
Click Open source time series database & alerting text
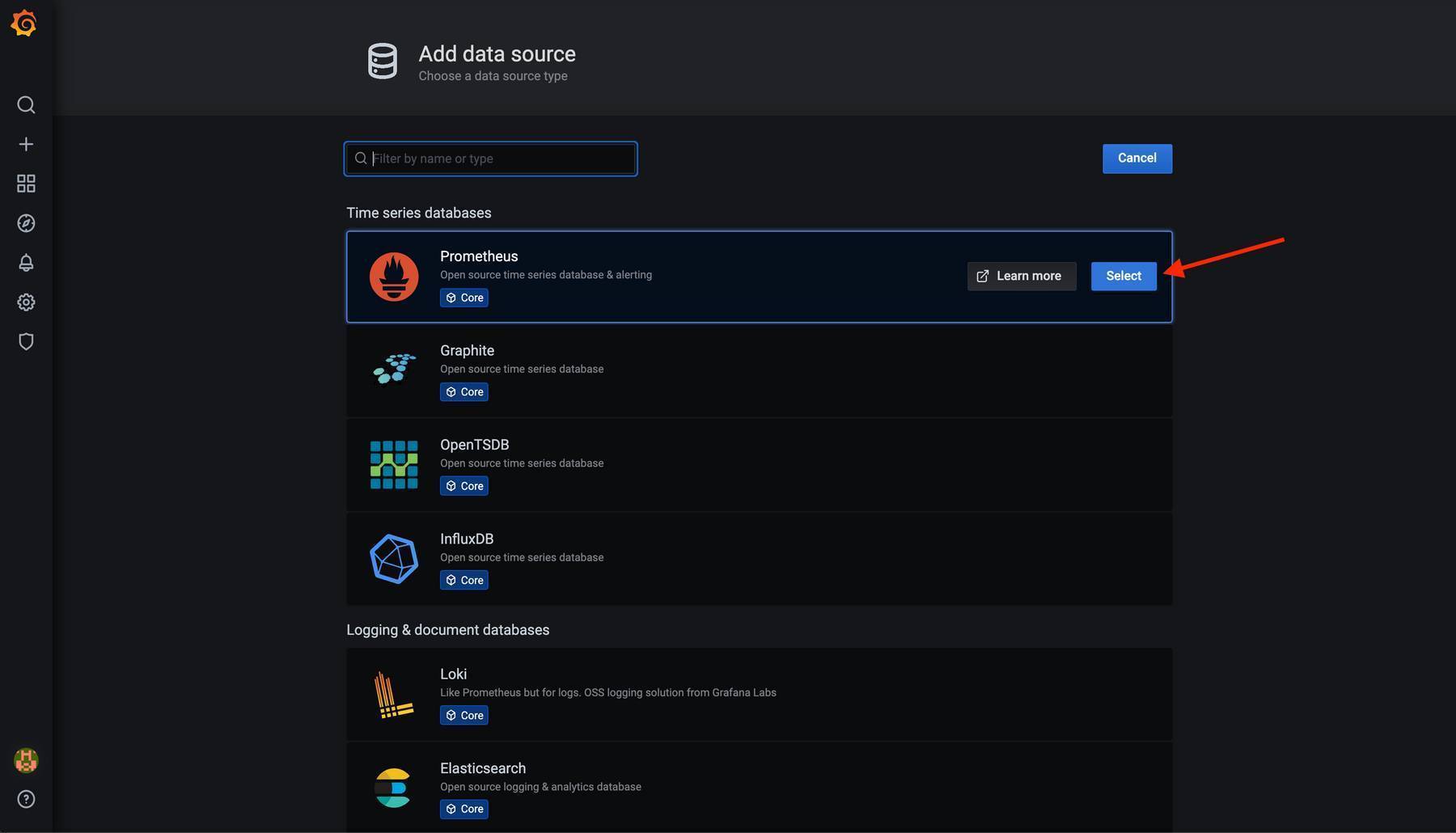[546, 275]
